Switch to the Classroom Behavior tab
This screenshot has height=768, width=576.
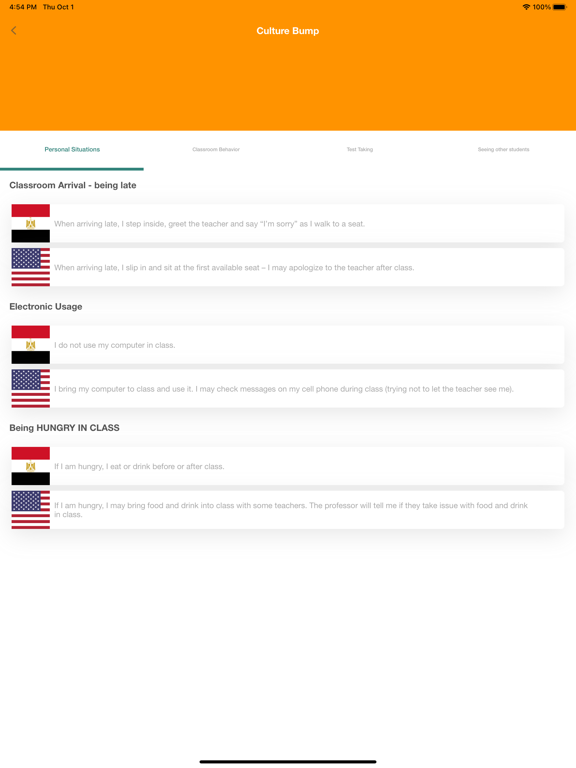216,149
